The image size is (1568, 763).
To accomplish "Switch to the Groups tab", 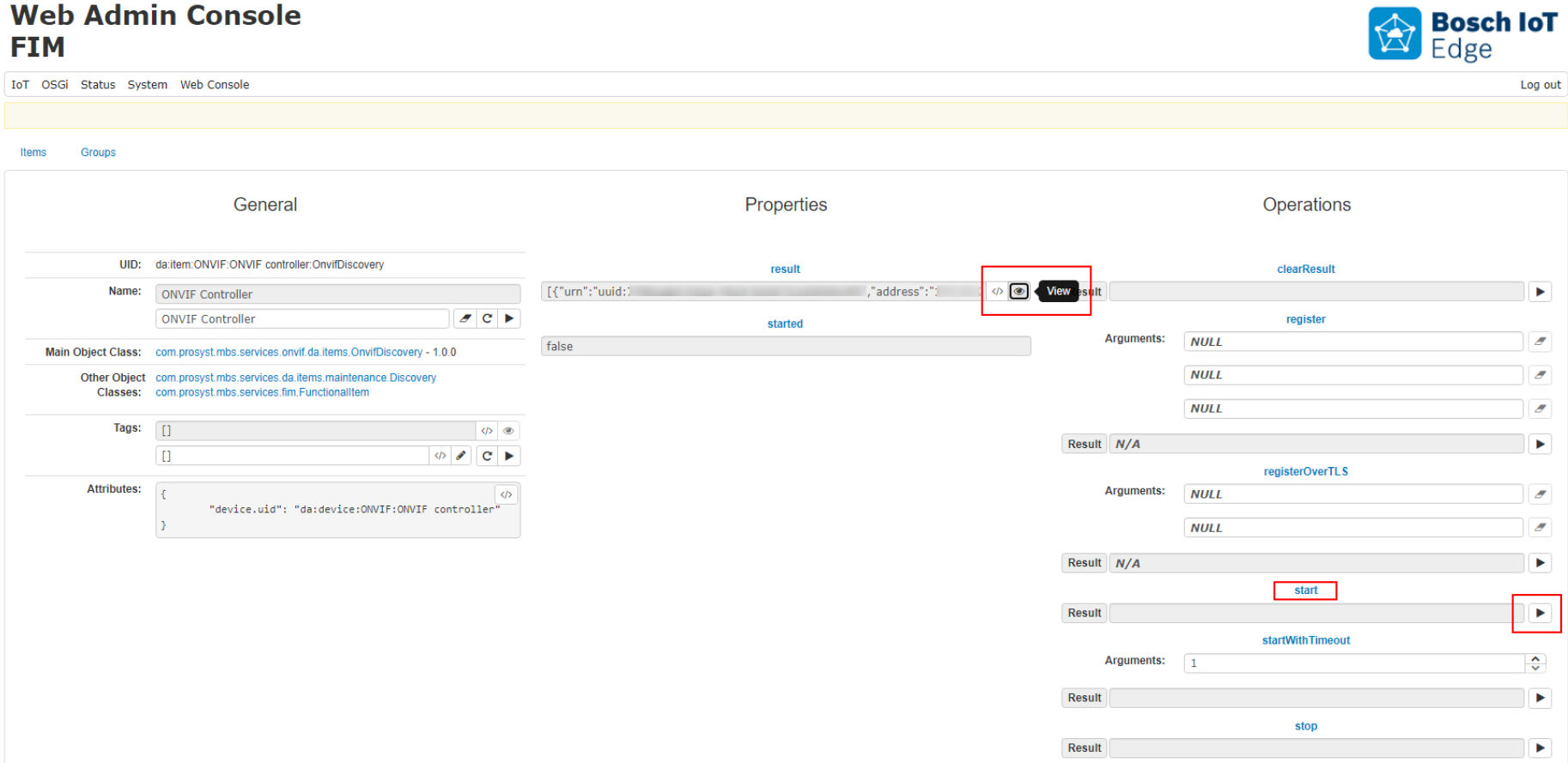I will 98,152.
